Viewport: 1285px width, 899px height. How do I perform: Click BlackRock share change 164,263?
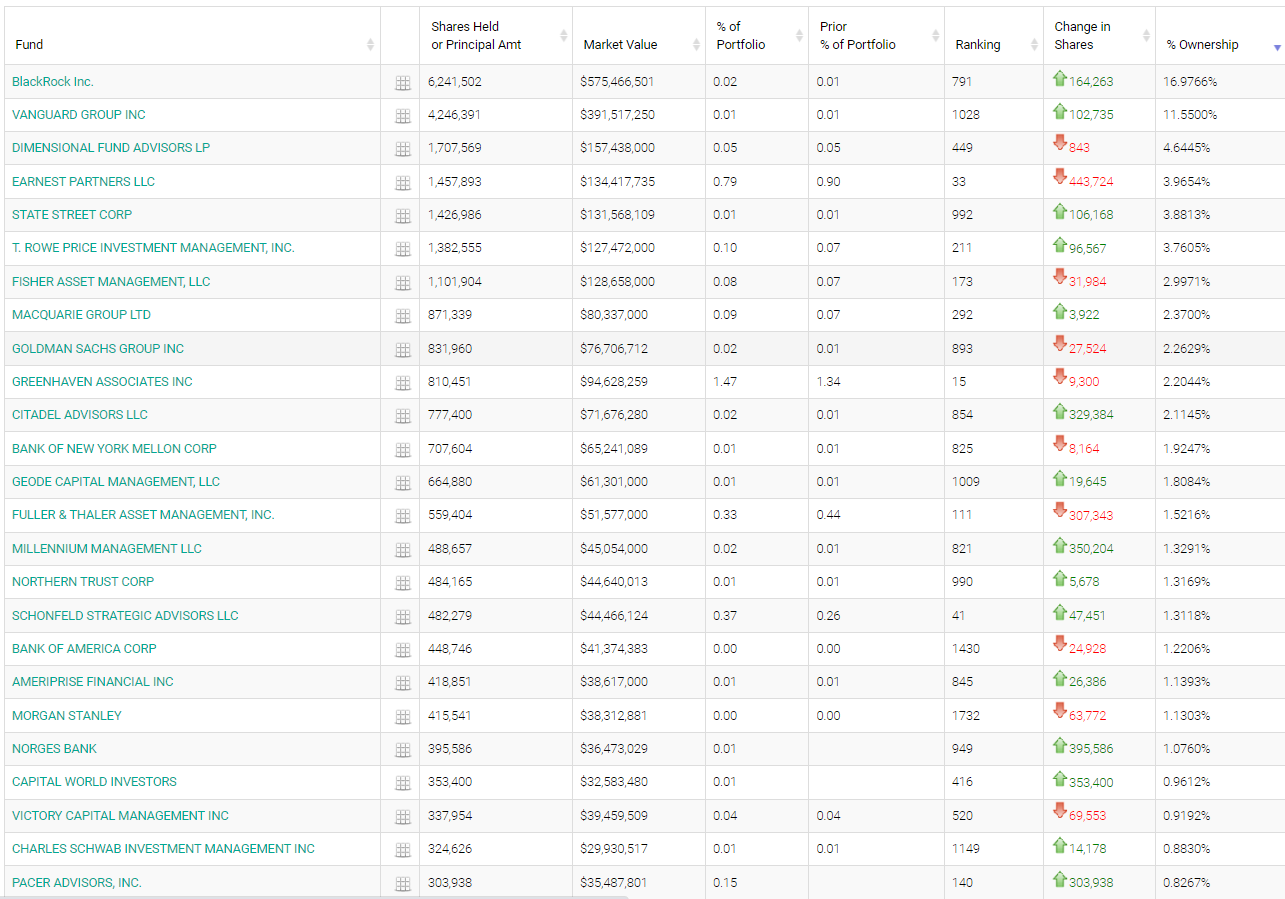[1091, 82]
